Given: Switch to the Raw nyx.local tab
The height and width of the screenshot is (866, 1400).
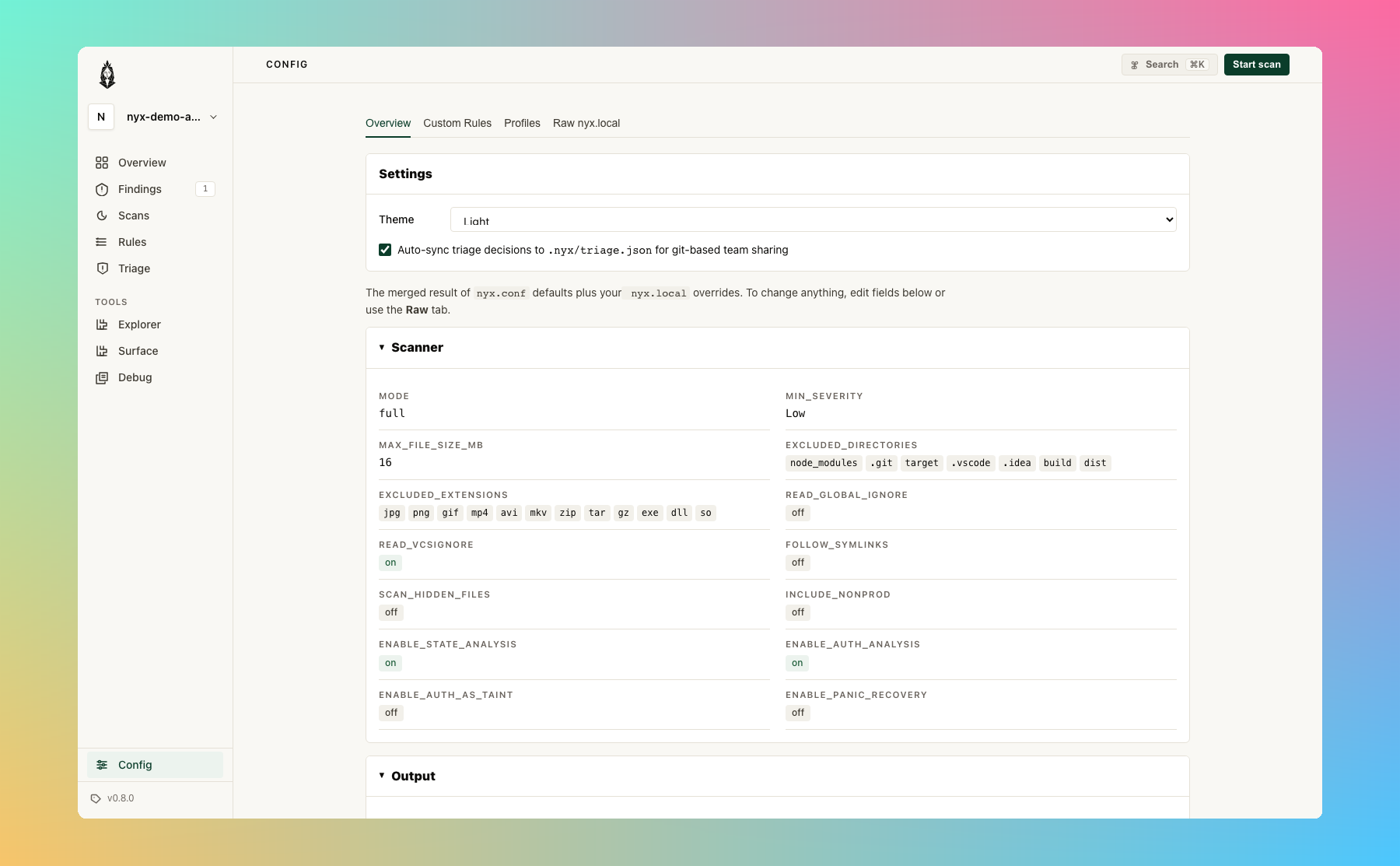Looking at the screenshot, I should pyautogui.click(x=586, y=123).
